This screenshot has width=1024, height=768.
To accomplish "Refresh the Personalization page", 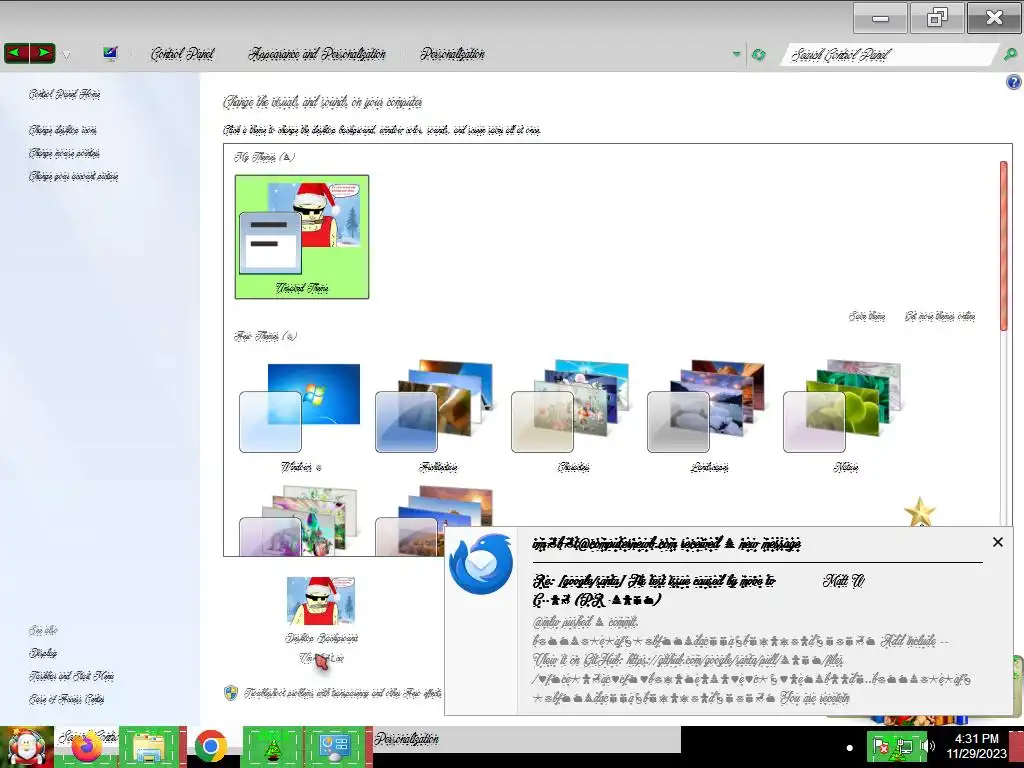I will [758, 55].
